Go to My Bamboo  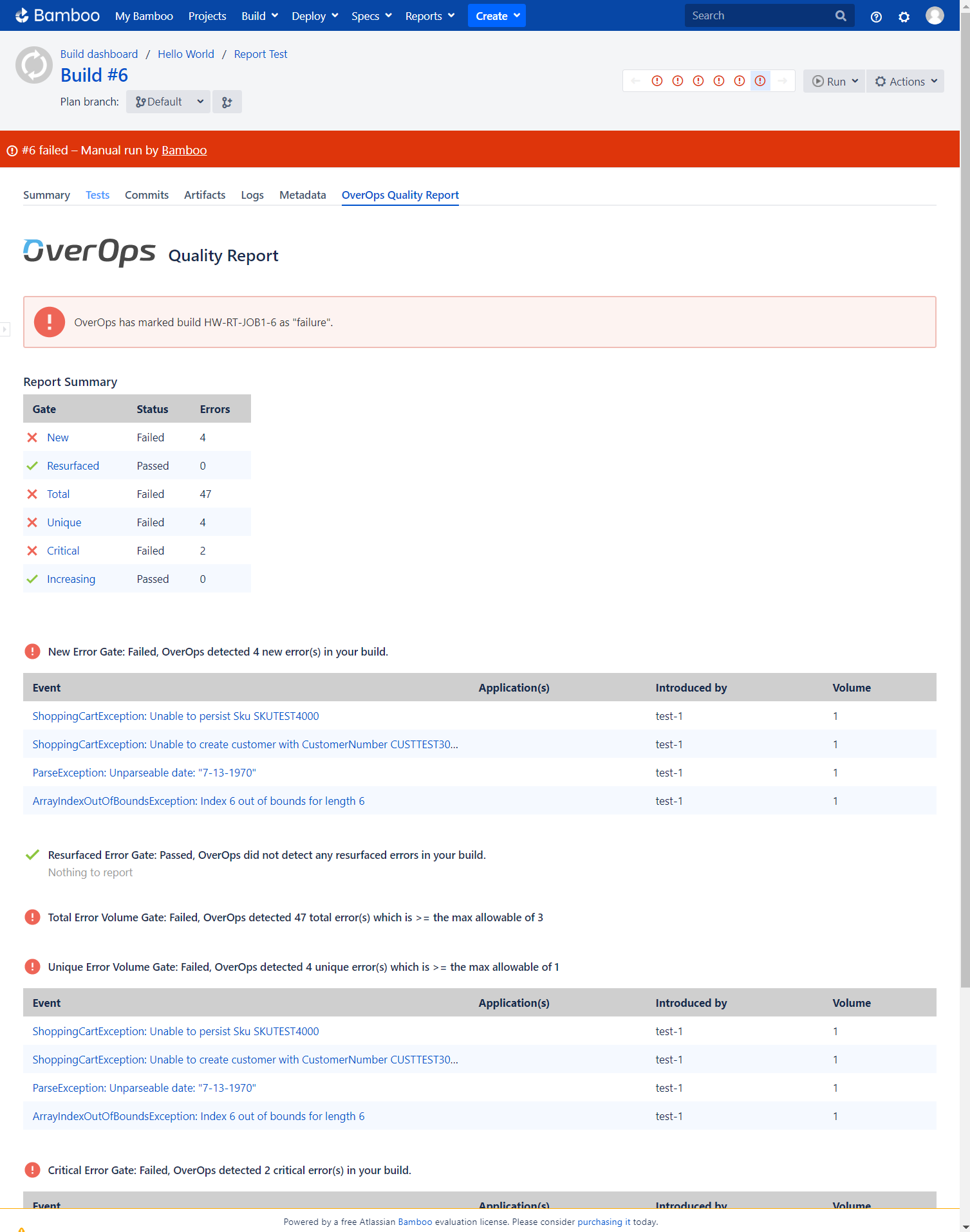(144, 16)
